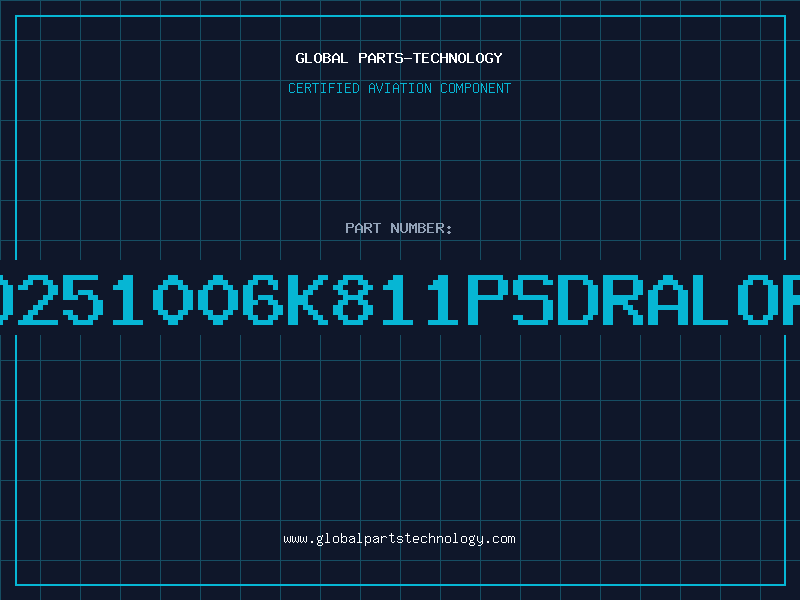
Task: Click the letter S in the part number
Action: tap(532, 299)
